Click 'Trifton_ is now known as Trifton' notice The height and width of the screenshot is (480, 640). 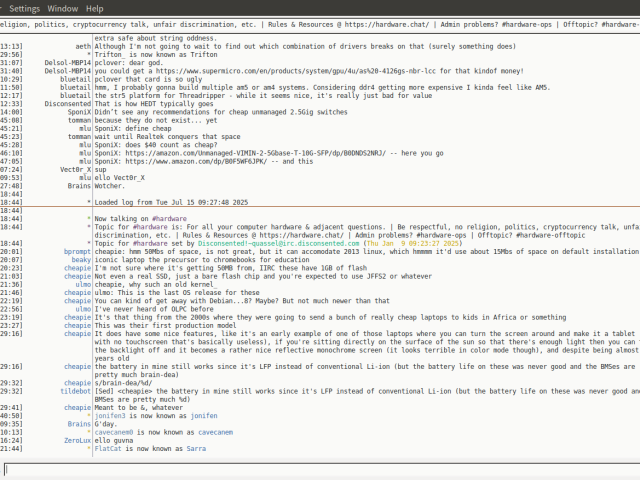coord(156,55)
